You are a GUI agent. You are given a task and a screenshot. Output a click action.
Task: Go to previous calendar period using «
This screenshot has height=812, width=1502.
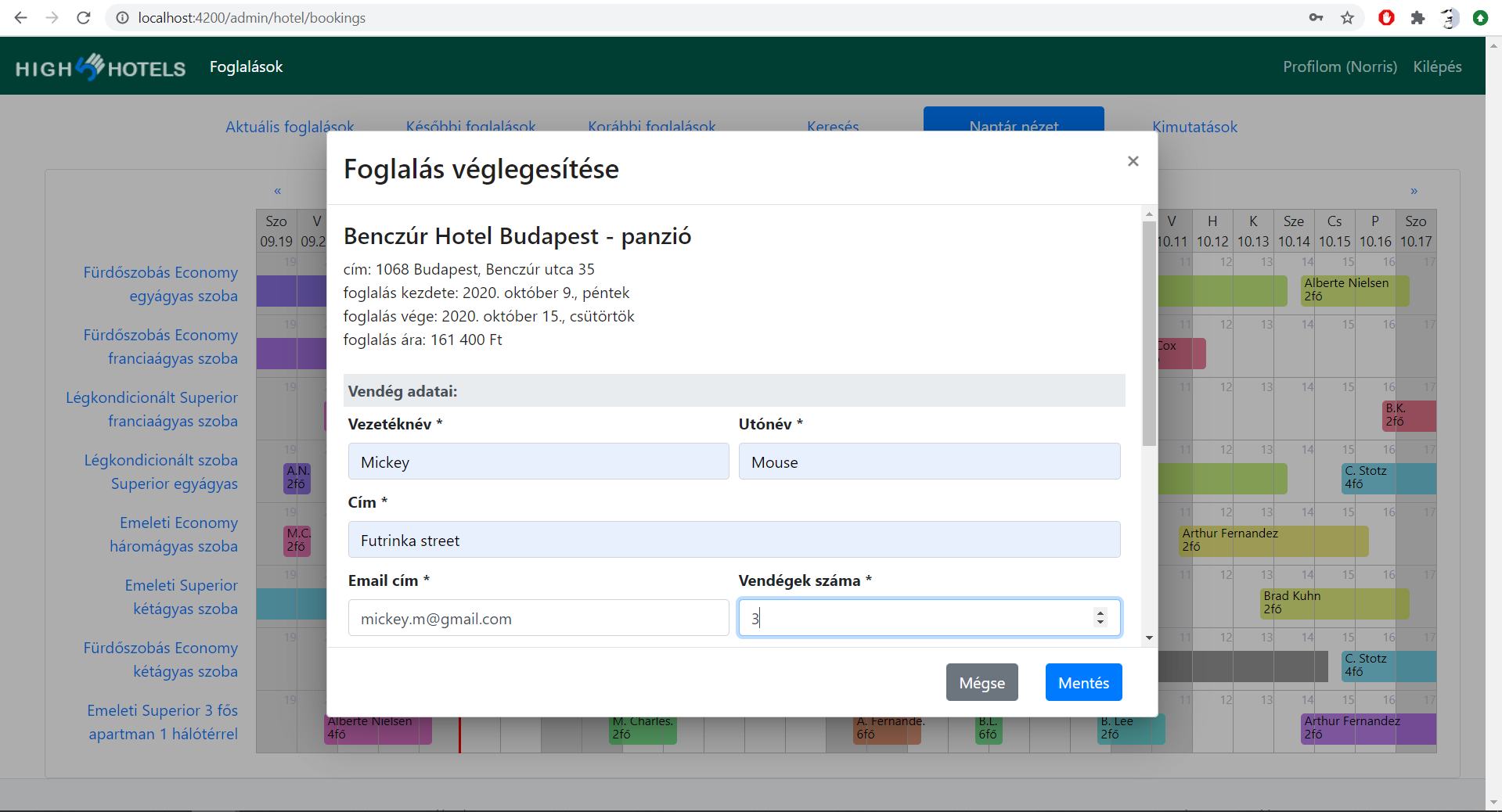(277, 191)
